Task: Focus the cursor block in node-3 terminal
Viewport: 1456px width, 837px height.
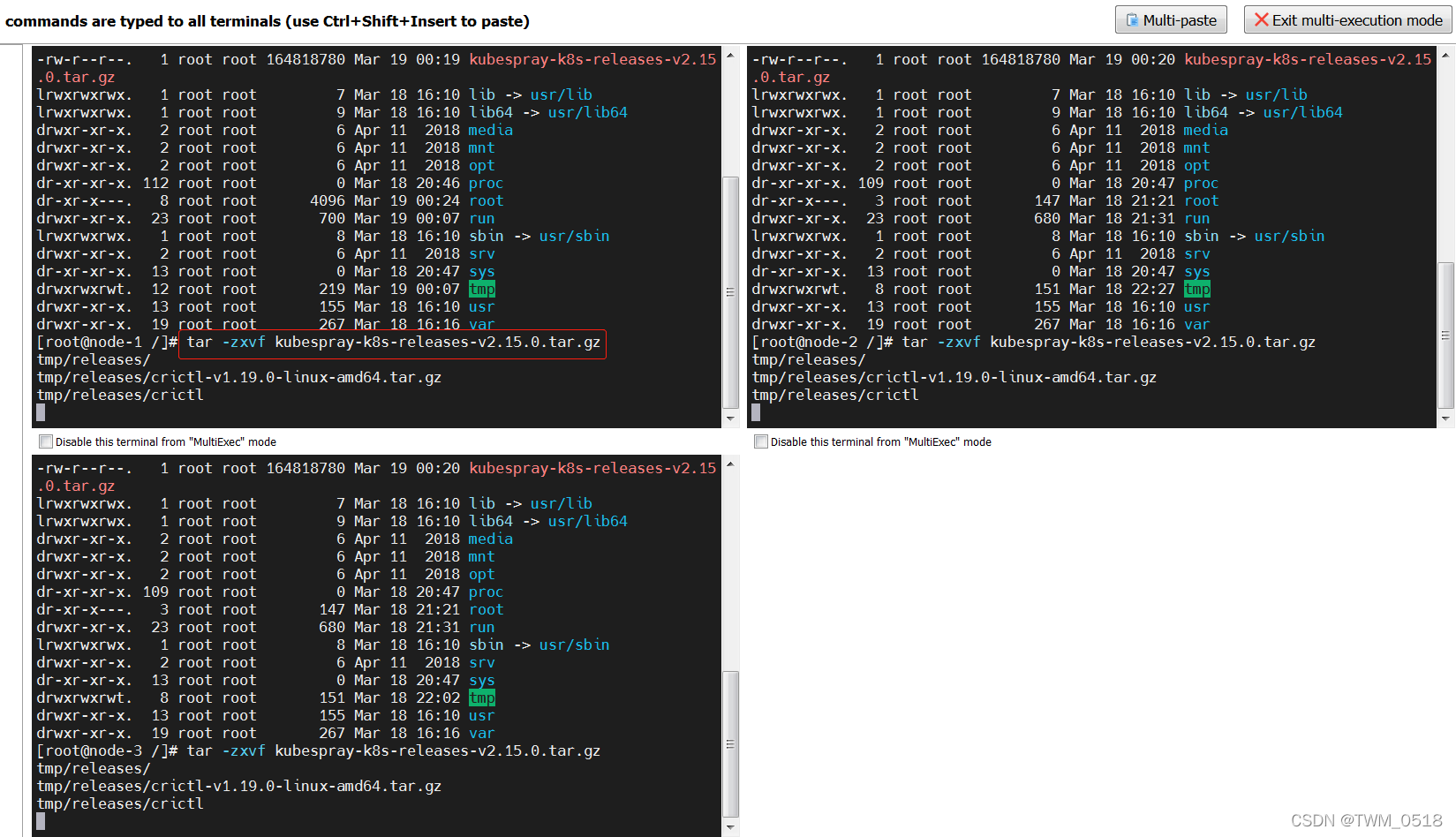Action: point(41,821)
